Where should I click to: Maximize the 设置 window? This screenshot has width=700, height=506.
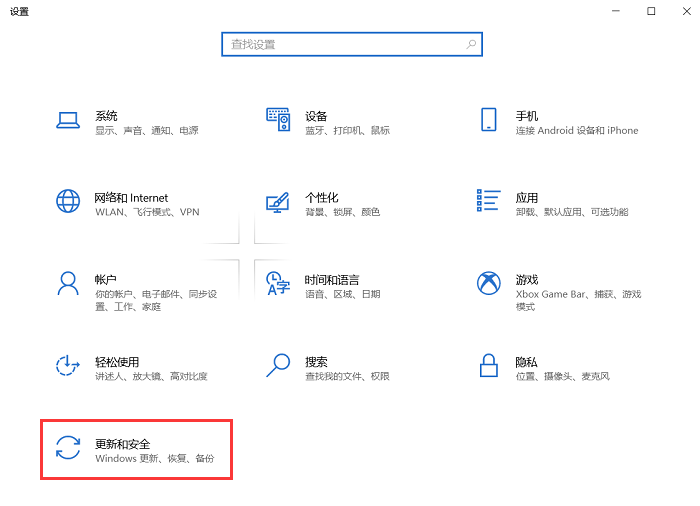coord(651,11)
